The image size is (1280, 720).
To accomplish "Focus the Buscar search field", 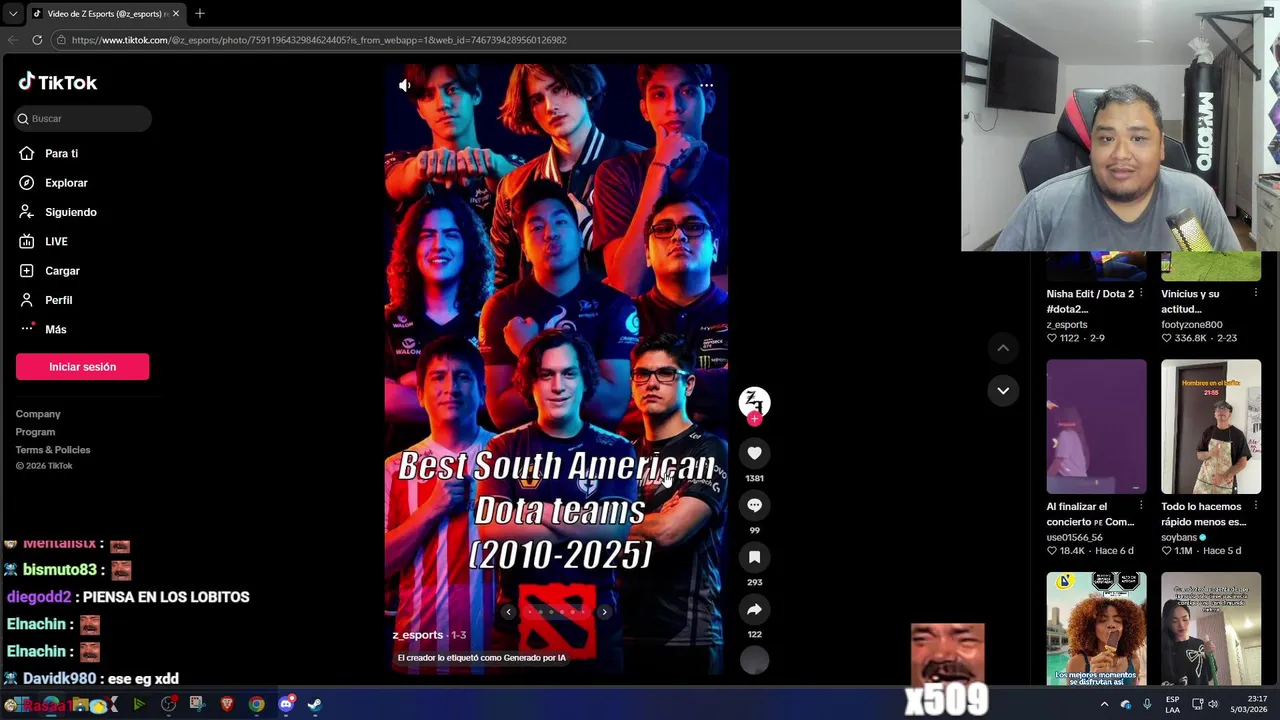I will [x=83, y=118].
